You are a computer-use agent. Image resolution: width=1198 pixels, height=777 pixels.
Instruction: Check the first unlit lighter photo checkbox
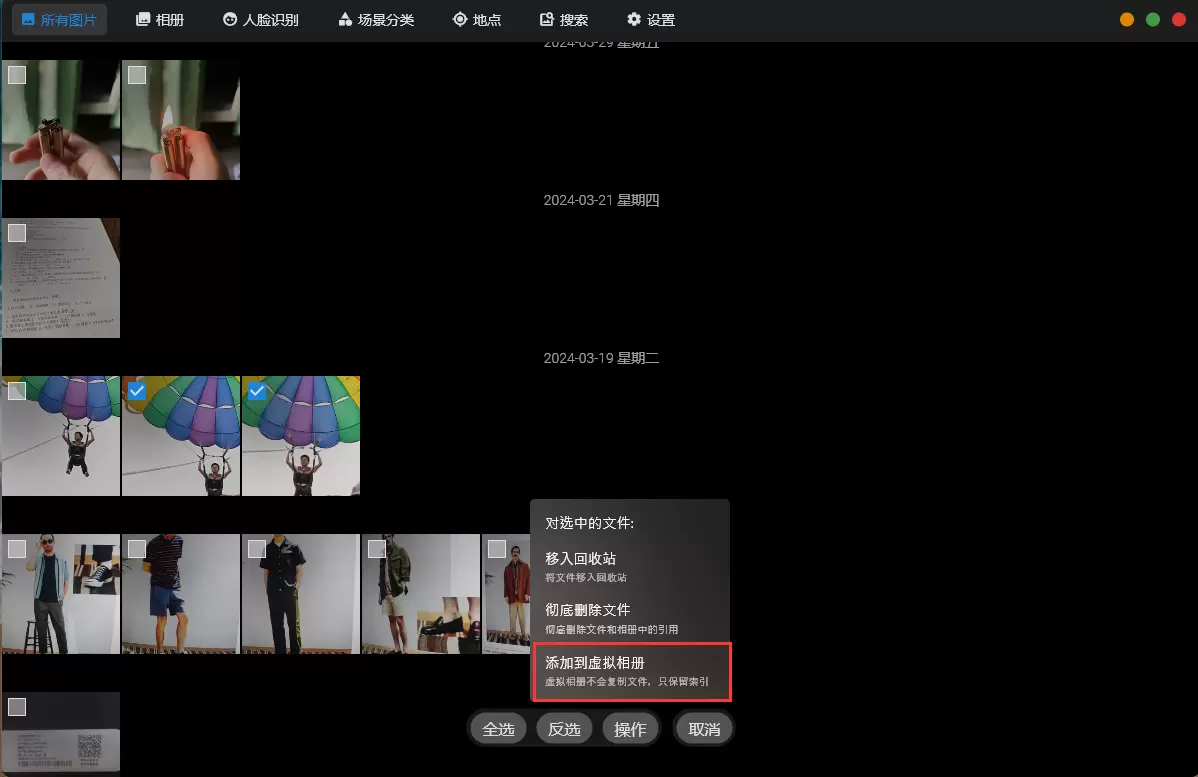click(17, 75)
